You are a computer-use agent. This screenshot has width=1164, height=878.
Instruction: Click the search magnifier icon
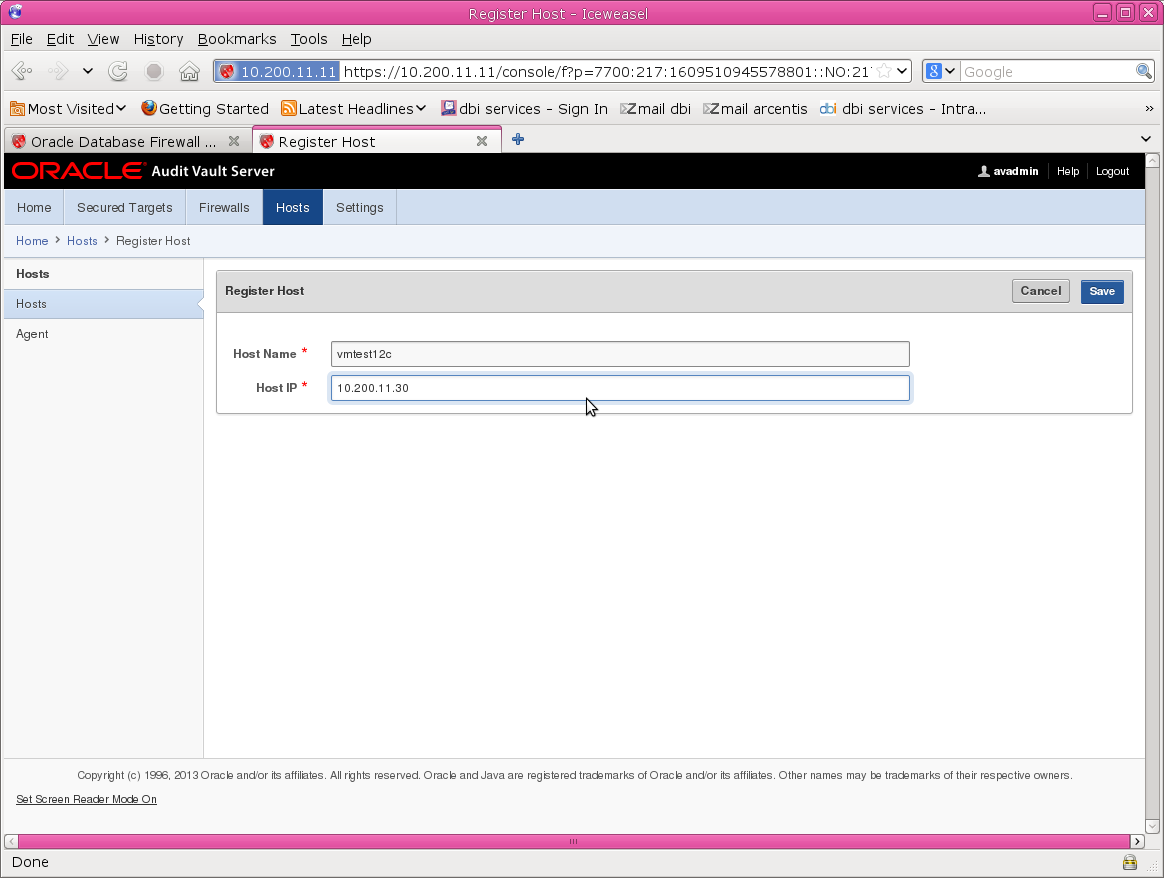tap(1143, 71)
